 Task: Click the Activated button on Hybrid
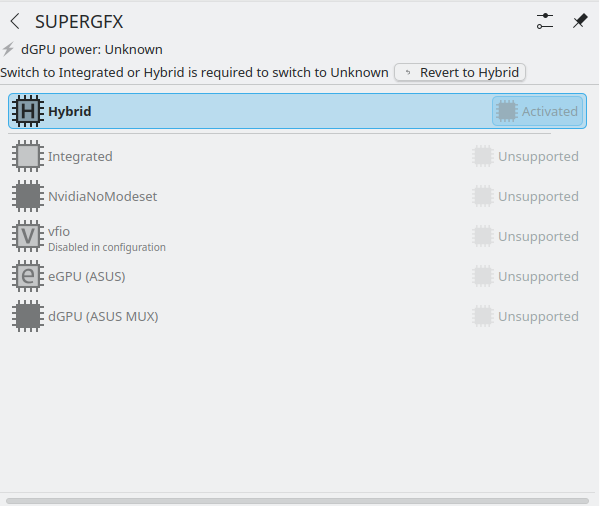pyautogui.click(x=537, y=111)
